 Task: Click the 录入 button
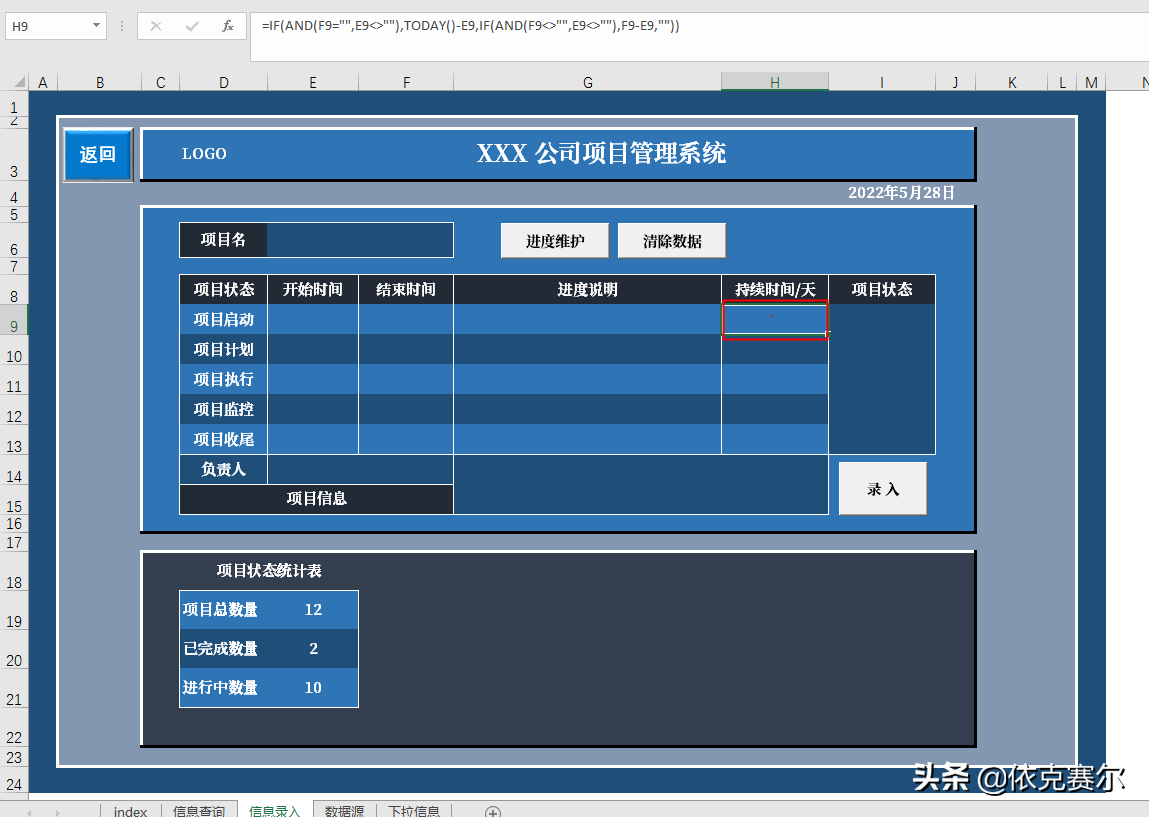coord(883,489)
